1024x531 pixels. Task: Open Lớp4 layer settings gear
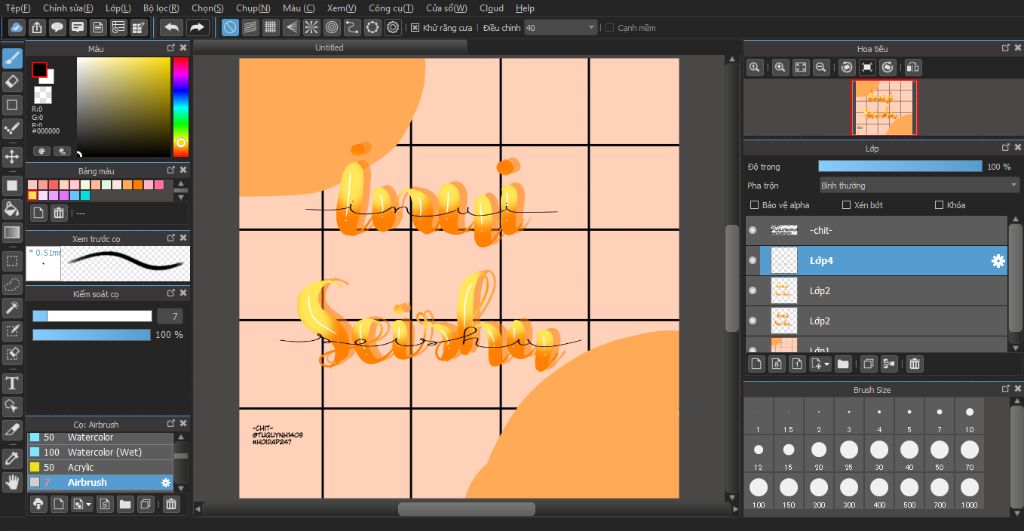click(x=998, y=261)
